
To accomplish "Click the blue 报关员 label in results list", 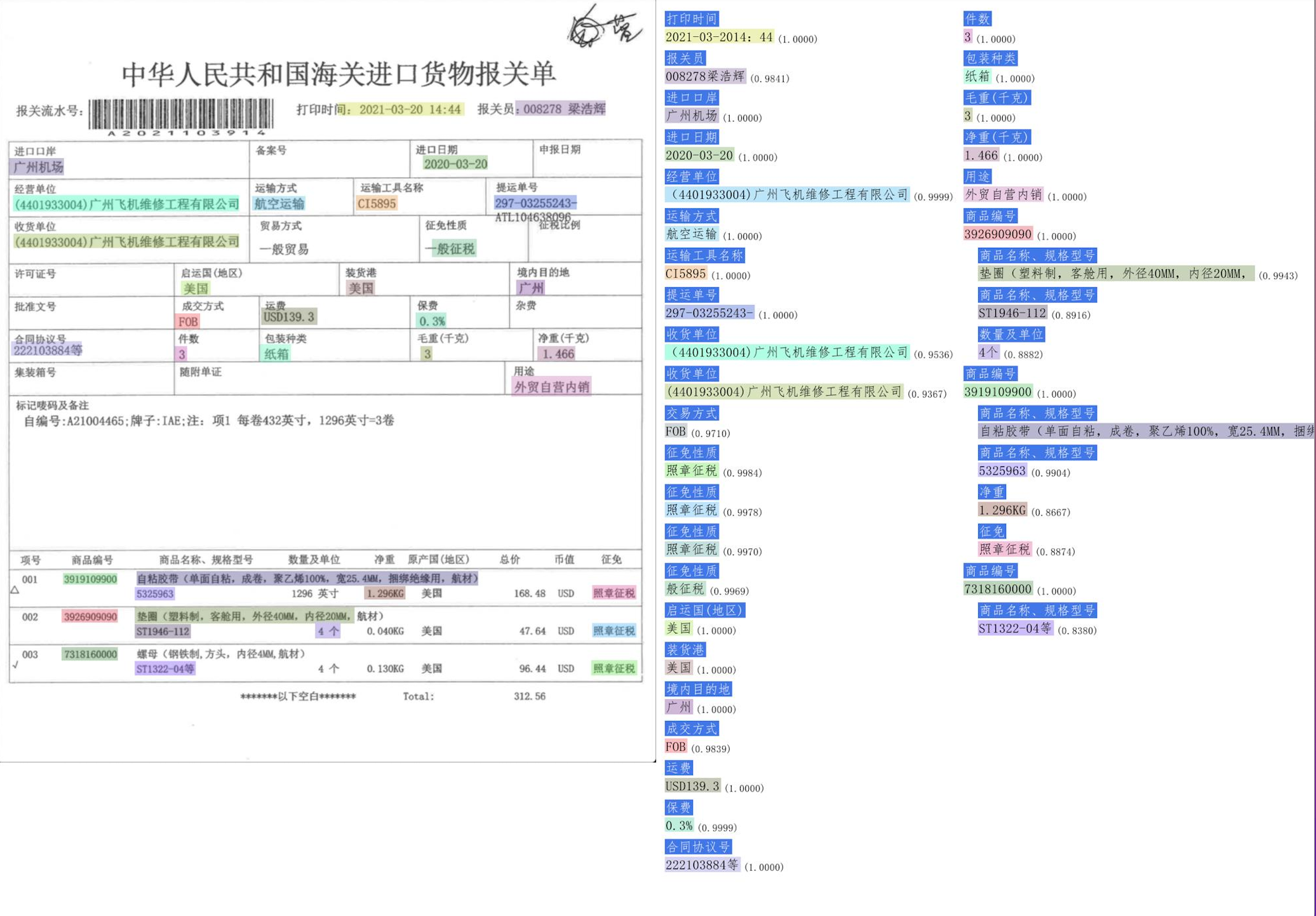I will pos(685,58).
